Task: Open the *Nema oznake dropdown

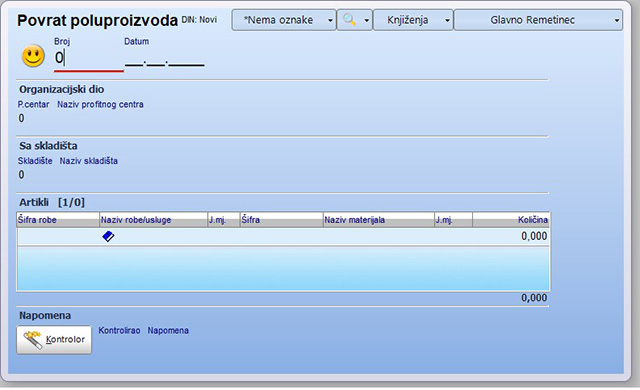Action: coord(284,20)
